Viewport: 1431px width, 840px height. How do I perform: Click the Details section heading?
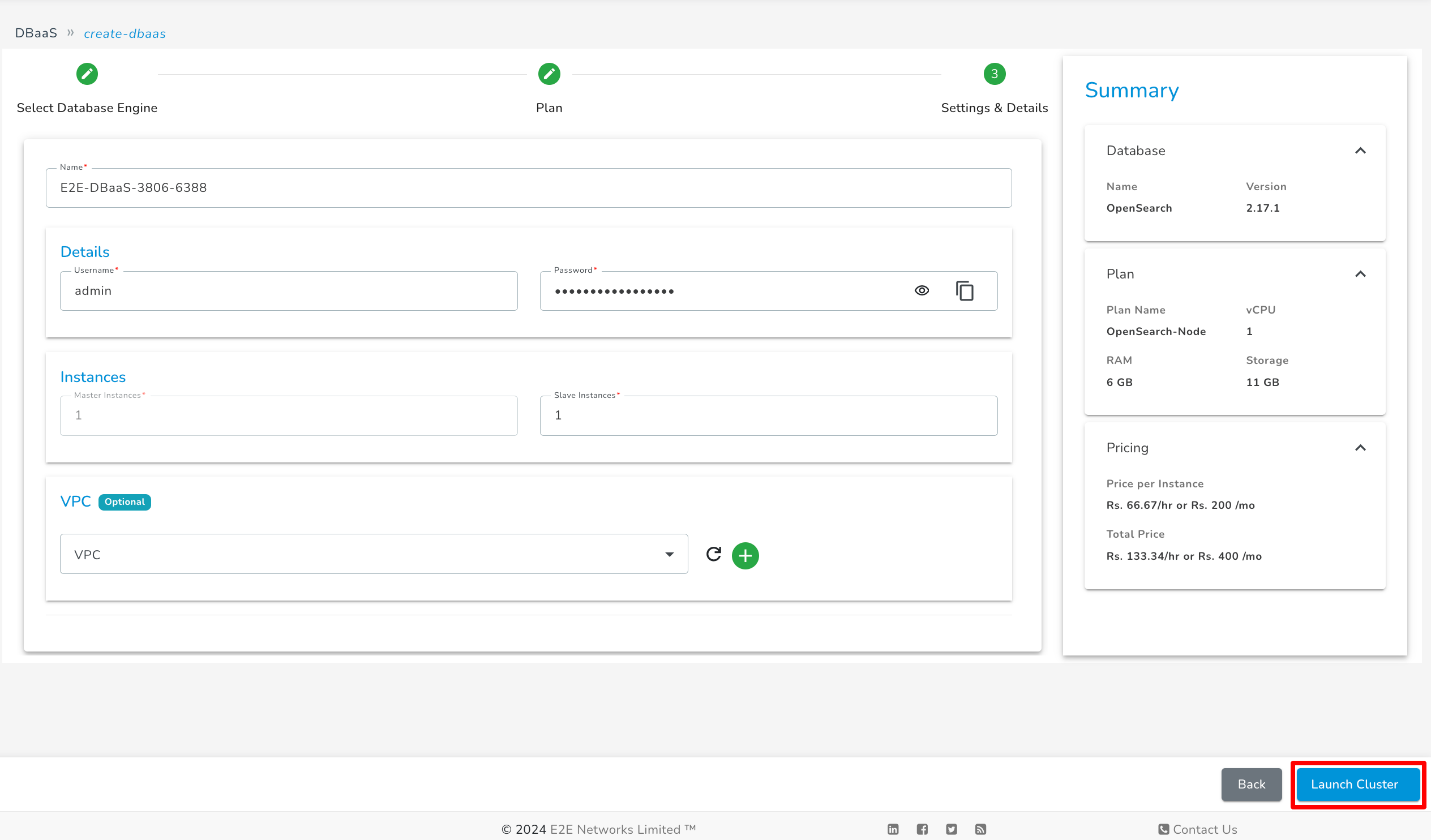click(84, 251)
